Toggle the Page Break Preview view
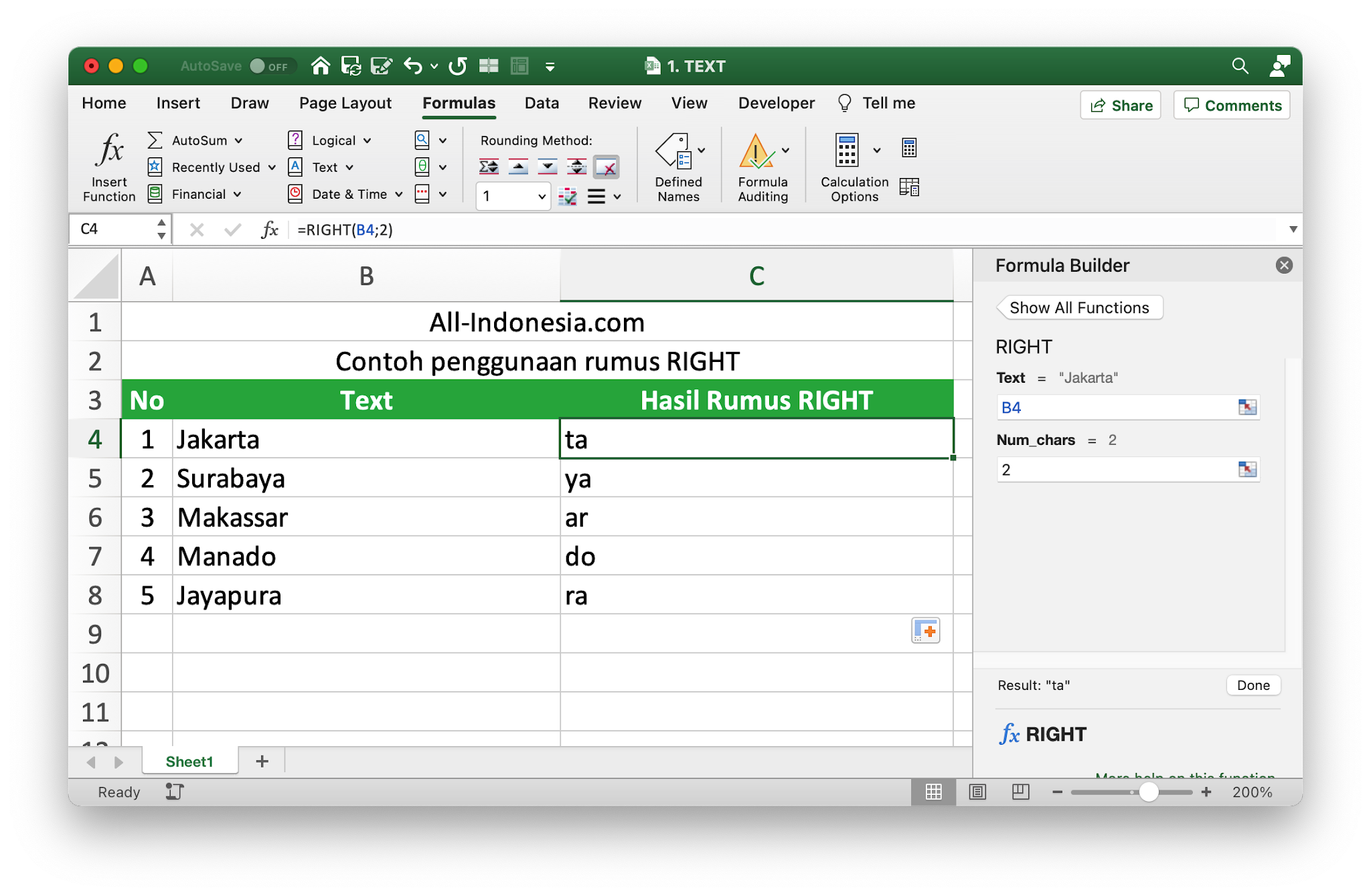The height and width of the screenshot is (896, 1371). click(x=1020, y=792)
